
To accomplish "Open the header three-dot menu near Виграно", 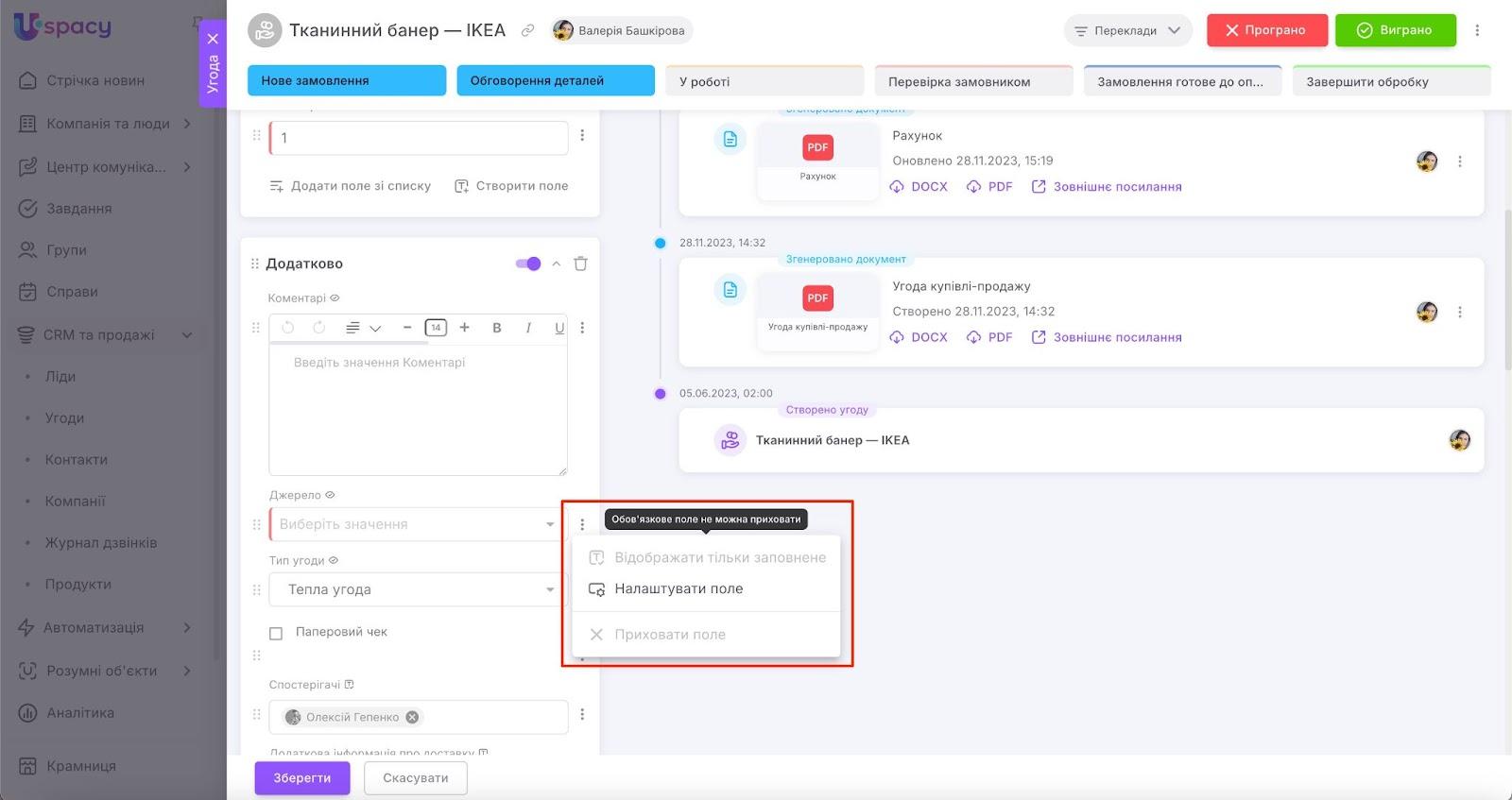I will tap(1477, 30).
